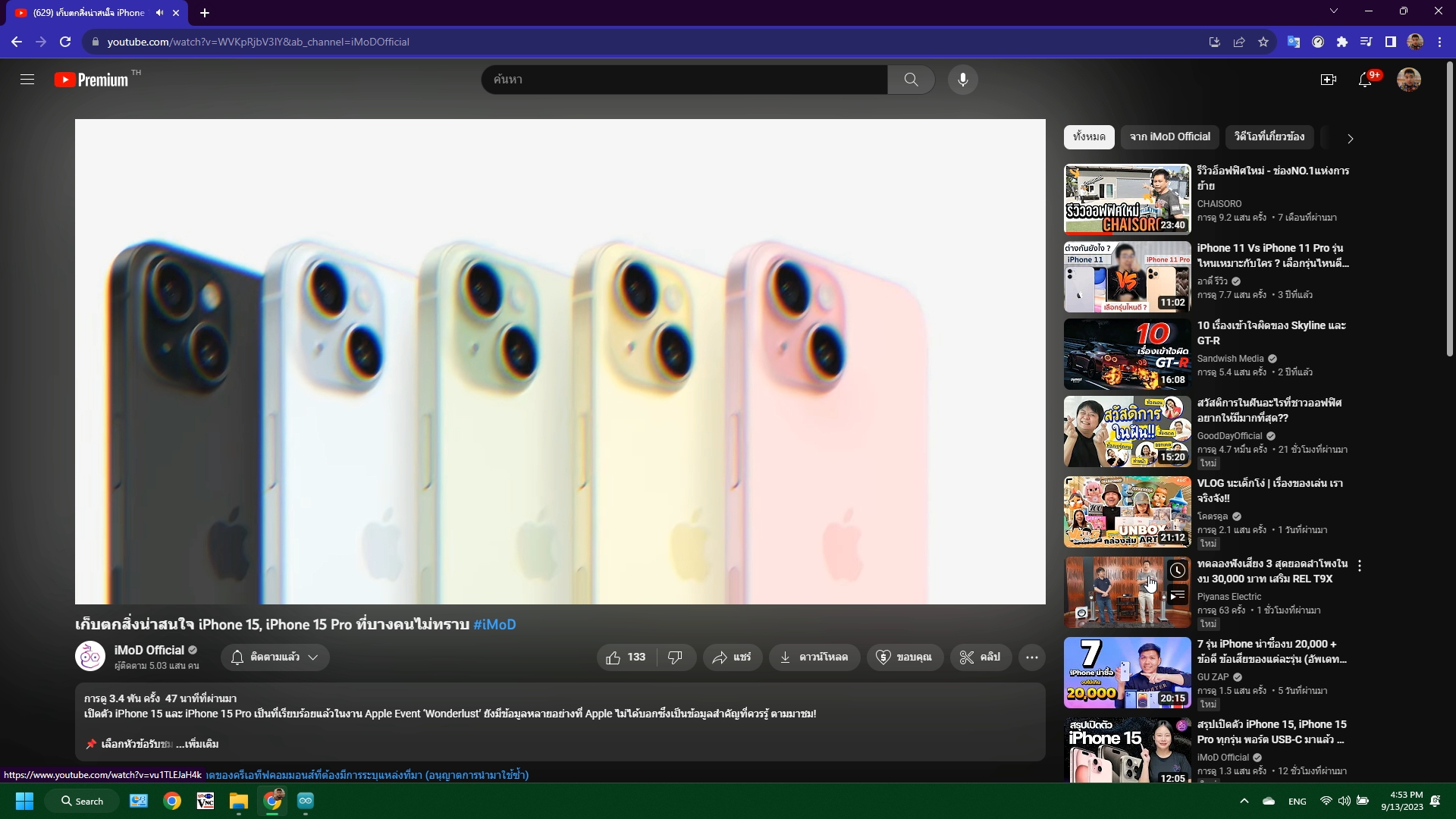The width and height of the screenshot is (1456, 819).
Task: Open Chrome three-dot menu
Action: [x=1439, y=42]
